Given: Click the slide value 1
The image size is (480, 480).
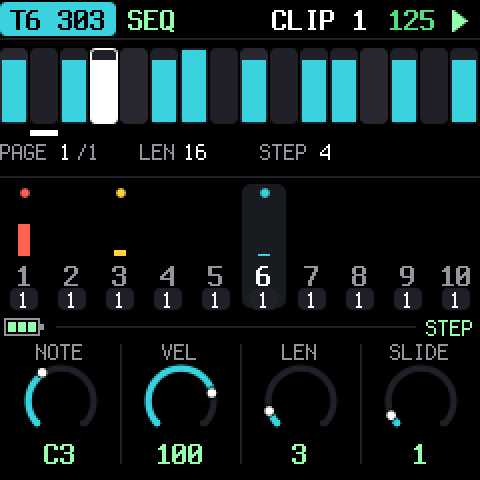Looking at the screenshot, I should (420, 454).
